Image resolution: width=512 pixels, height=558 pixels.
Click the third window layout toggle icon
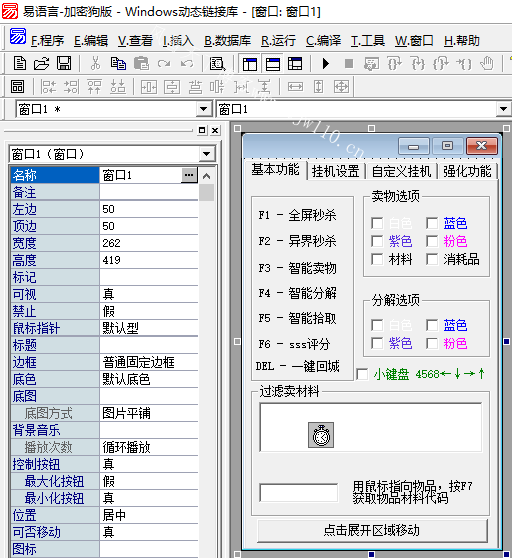[295, 64]
